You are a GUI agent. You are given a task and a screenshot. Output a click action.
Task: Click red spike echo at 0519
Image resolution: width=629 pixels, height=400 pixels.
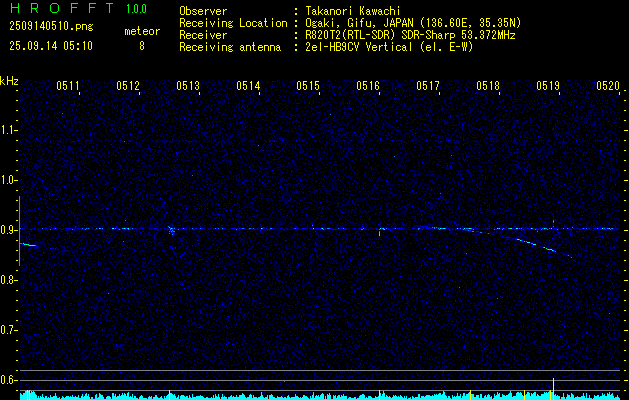pyautogui.click(x=553, y=223)
